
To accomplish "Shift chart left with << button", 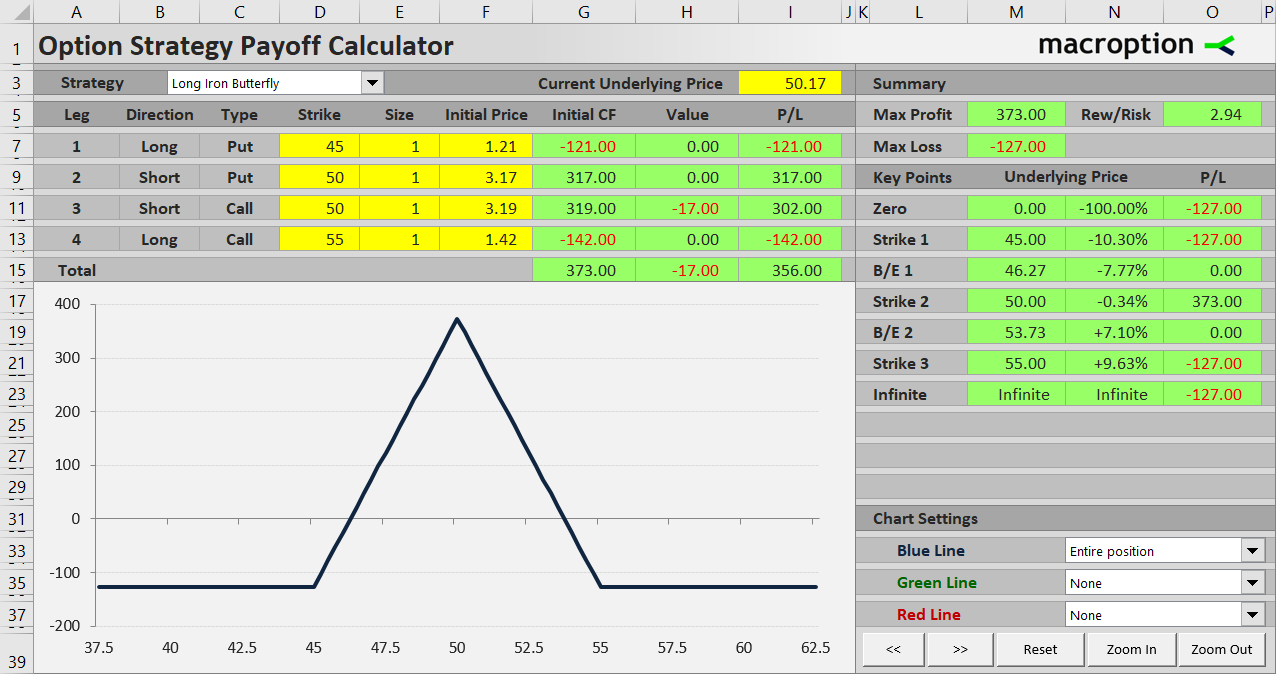I will [893, 649].
